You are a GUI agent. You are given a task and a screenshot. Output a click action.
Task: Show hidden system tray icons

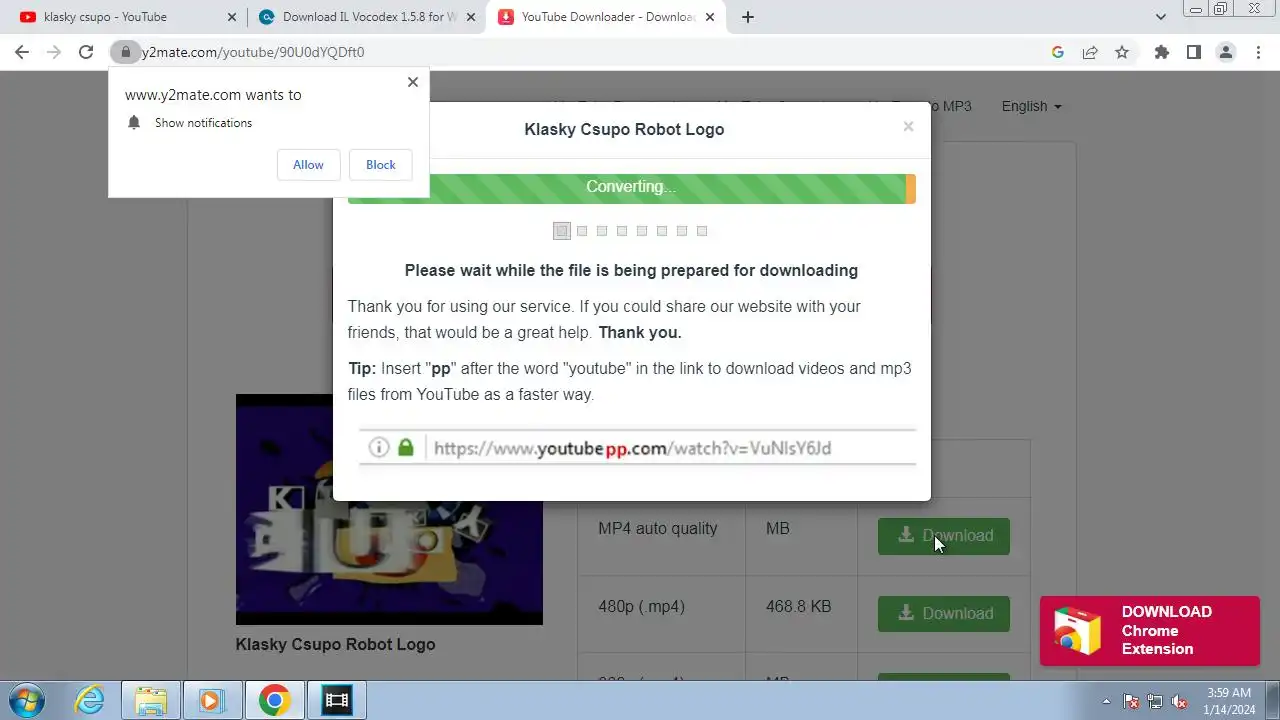1106,701
